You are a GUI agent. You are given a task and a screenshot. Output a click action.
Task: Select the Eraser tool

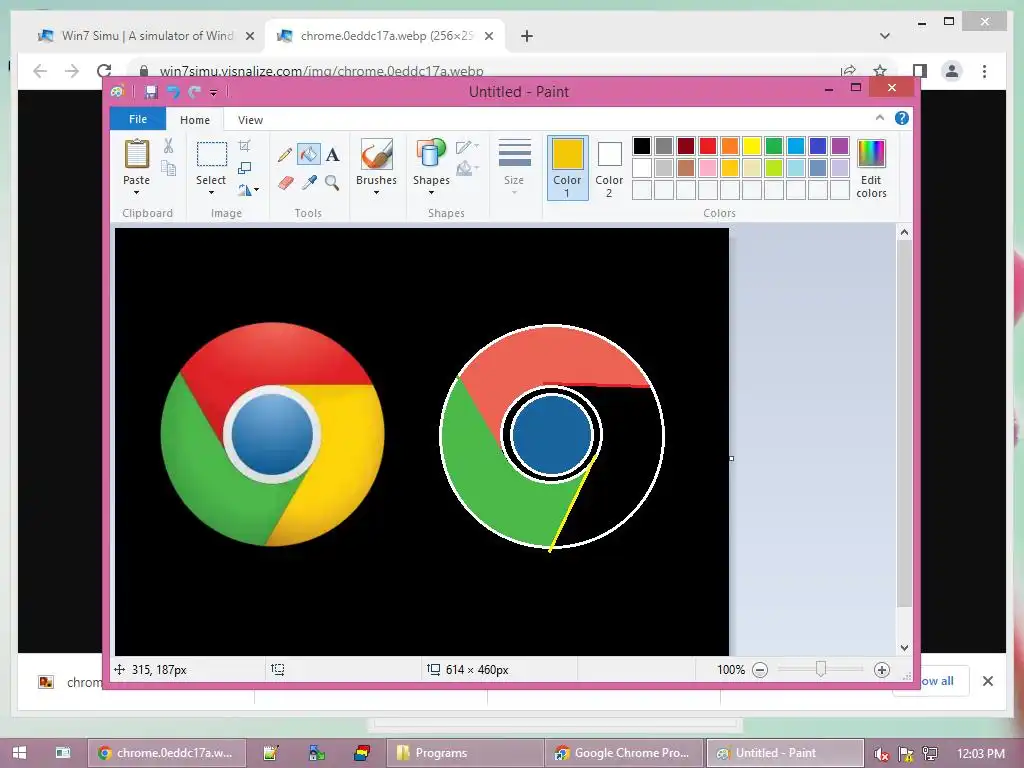(285, 182)
